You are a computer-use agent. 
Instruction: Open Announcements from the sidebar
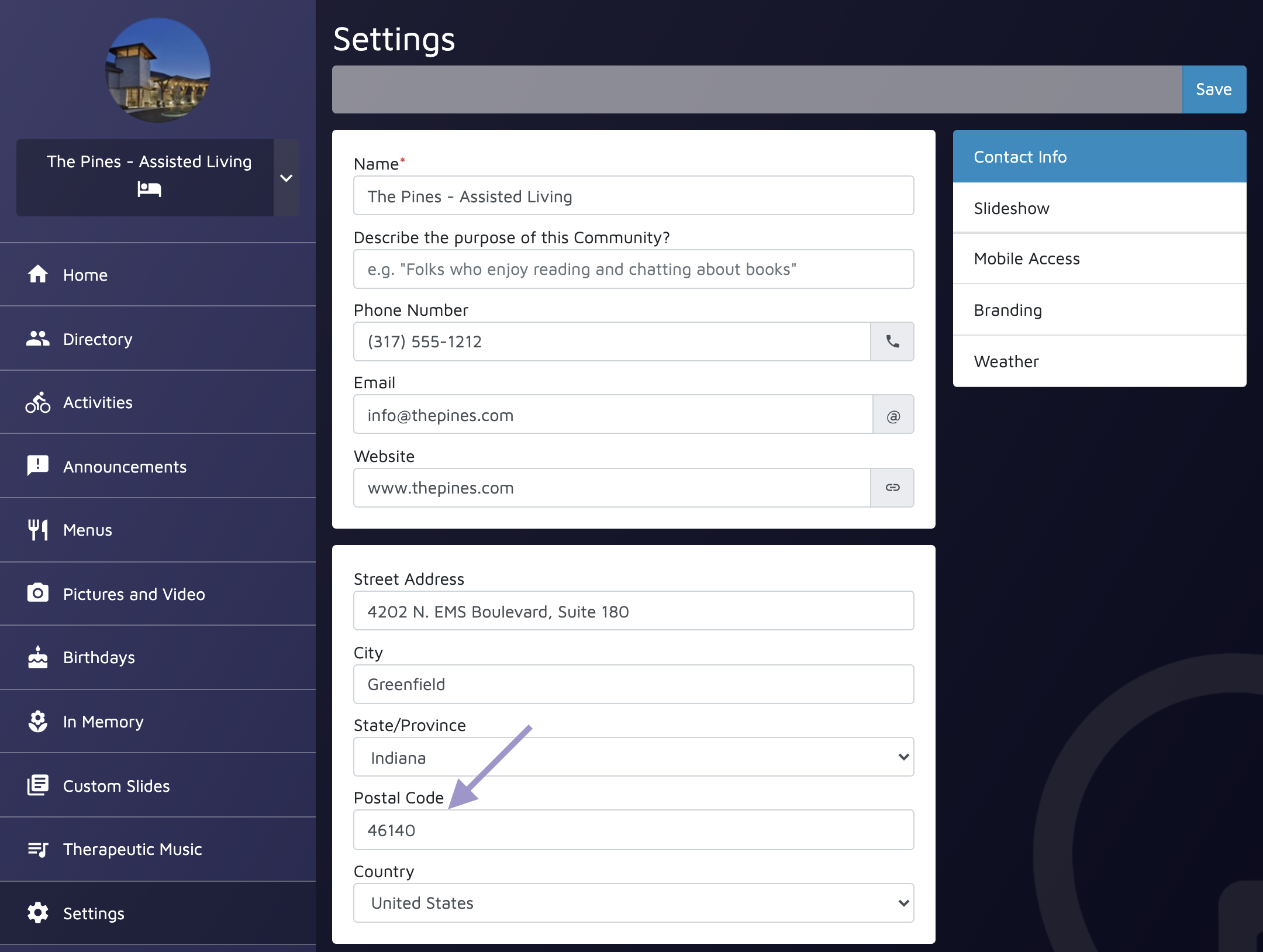158,466
